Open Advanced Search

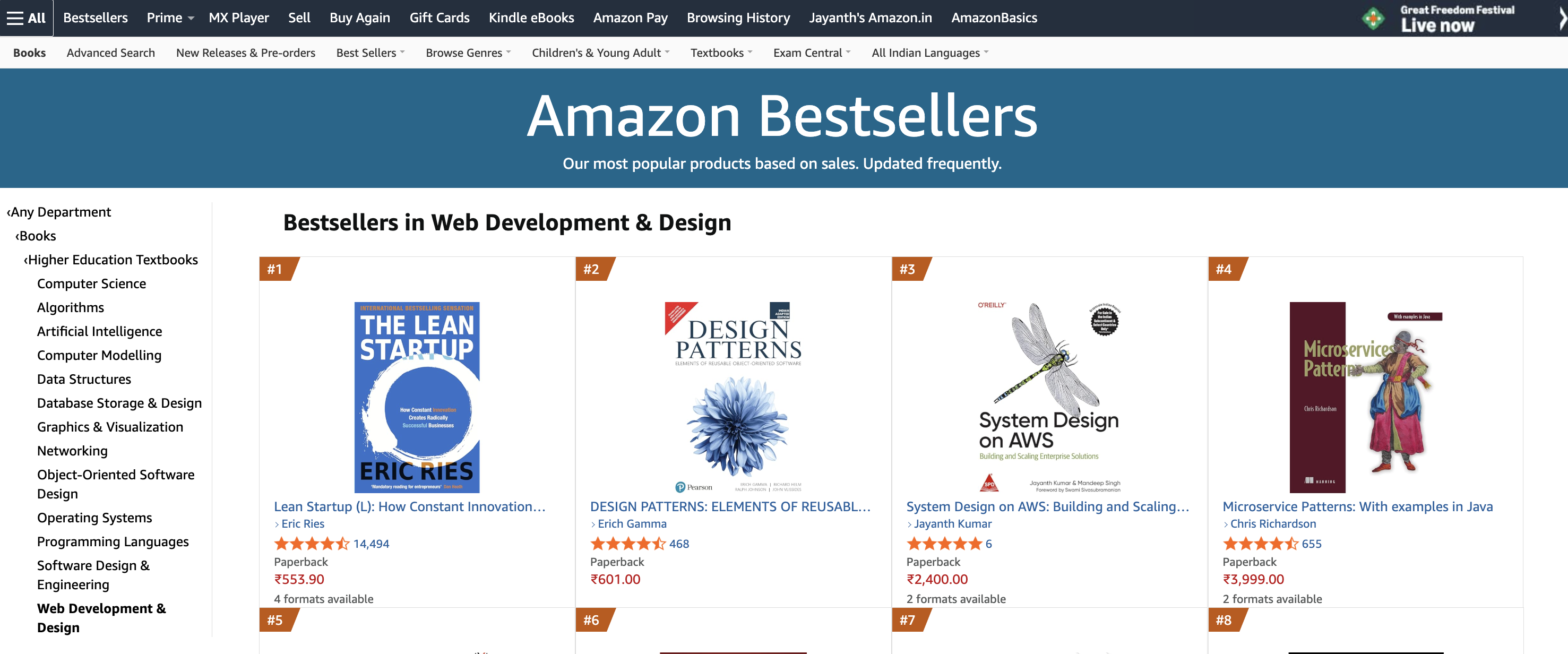pos(111,53)
